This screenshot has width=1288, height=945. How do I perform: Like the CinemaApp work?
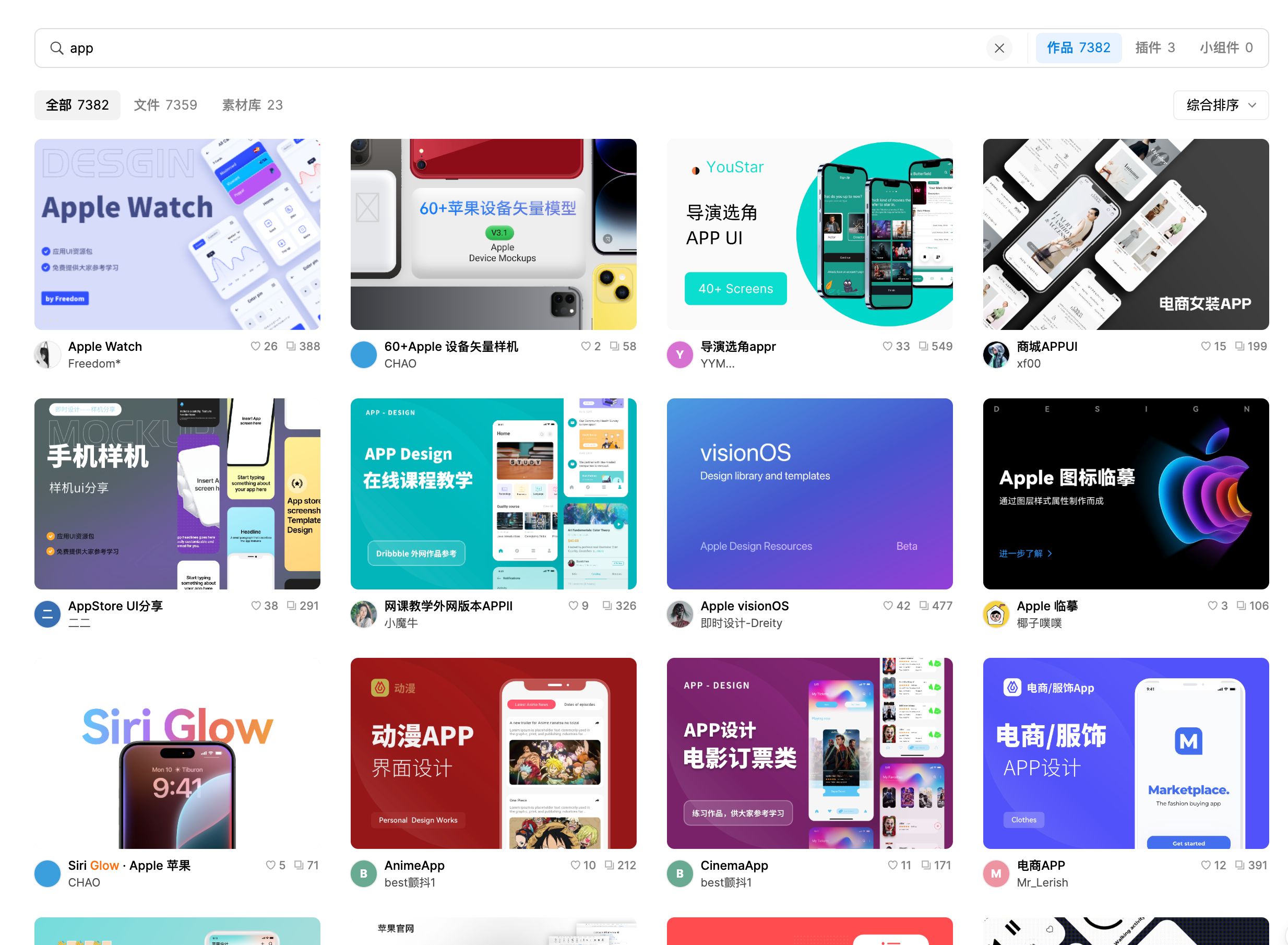click(892, 865)
